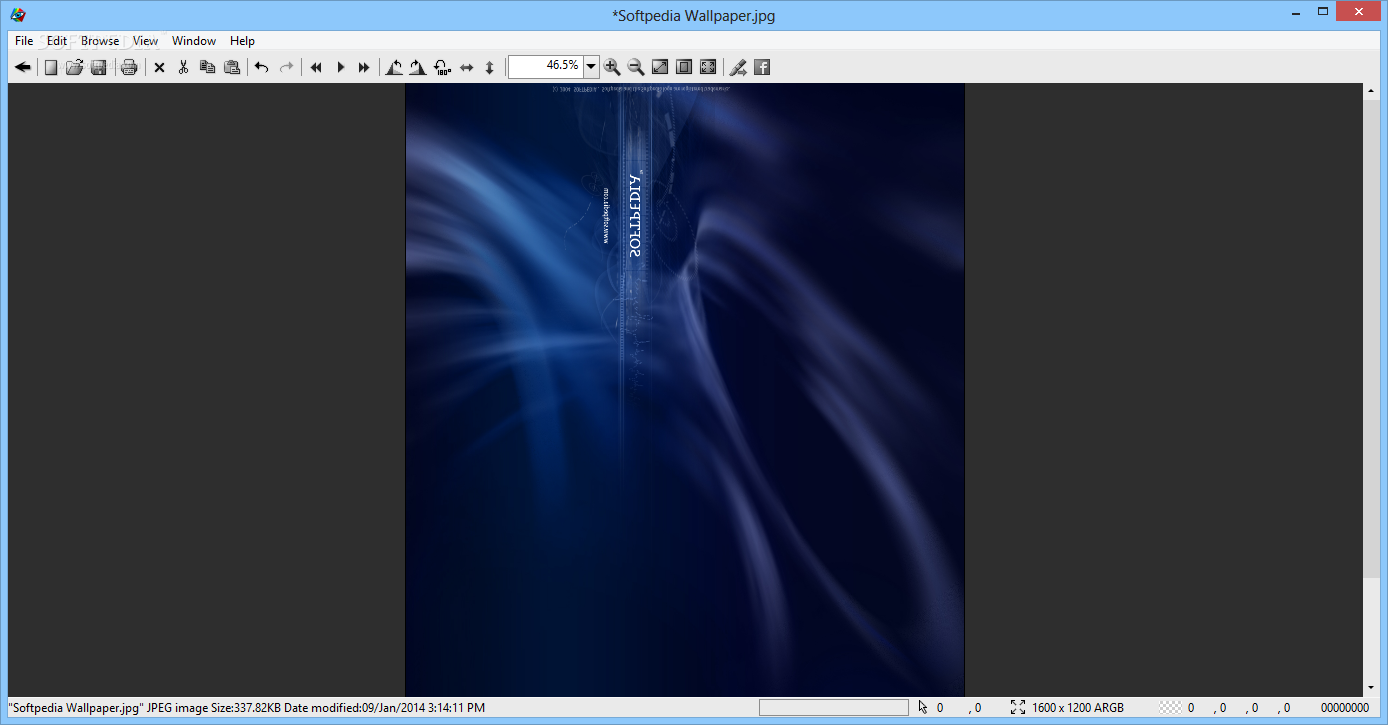The width and height of the screenshot is (1388, 725).
Task: Click the scroll up arrow of vertical scrollbar
Action: click(1371, 91)
